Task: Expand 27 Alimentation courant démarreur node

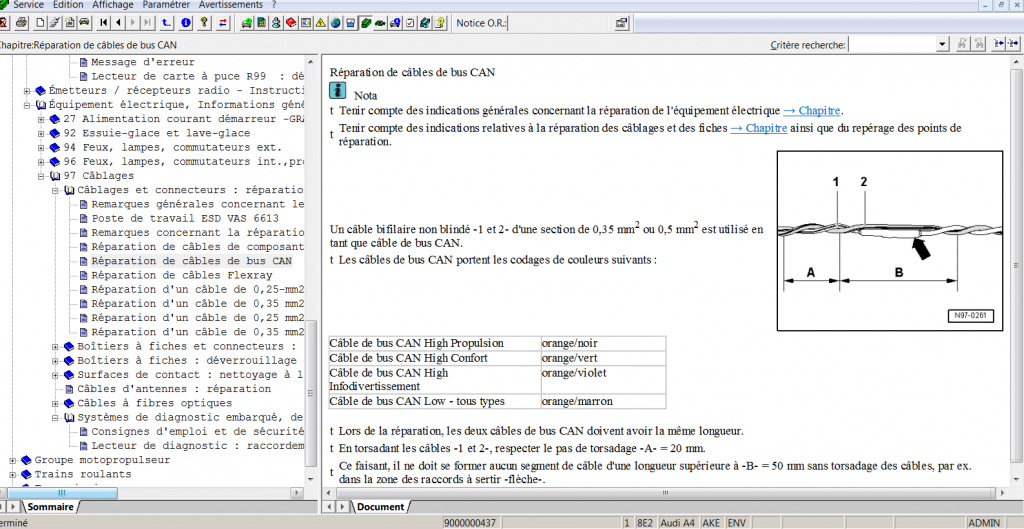Action: point(42,119)
